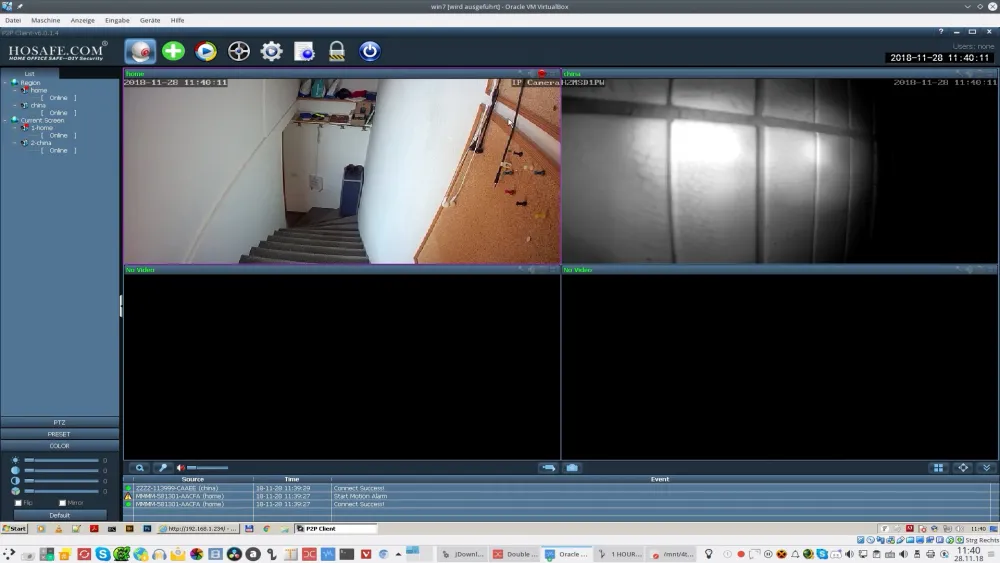Click the half-circle contrast icon

coord(15,481)
